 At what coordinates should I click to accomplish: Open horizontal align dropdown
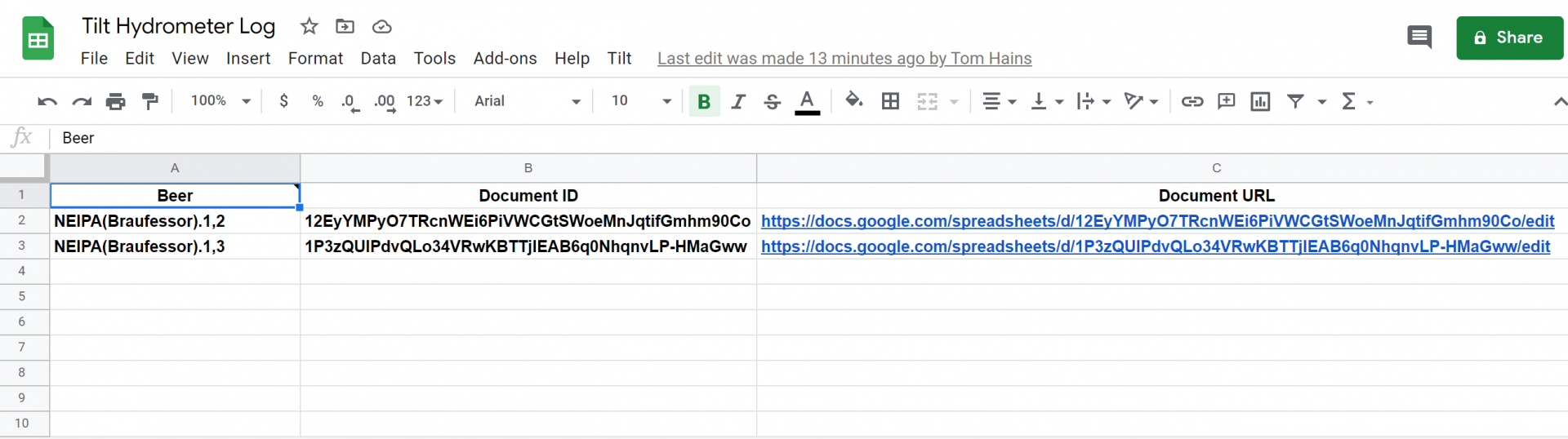click(x=999, y=101)
